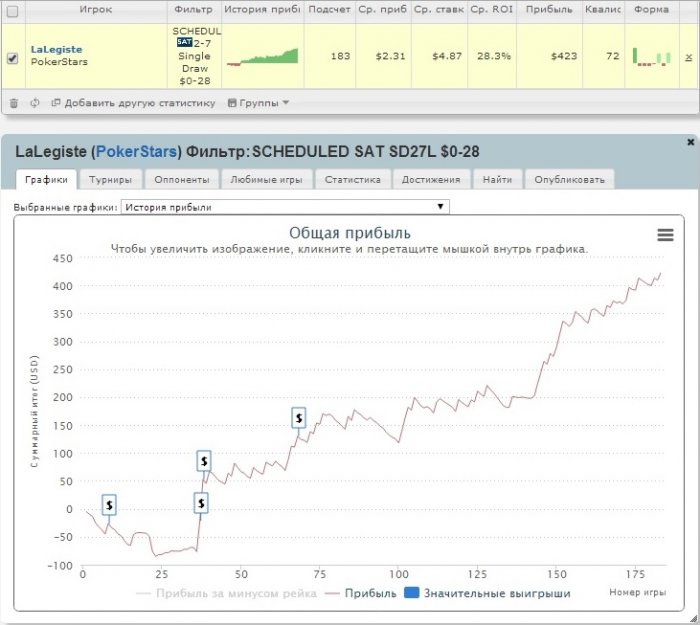Click the trash delete icon
Screen dimensions: 700x625
point(14,103)
